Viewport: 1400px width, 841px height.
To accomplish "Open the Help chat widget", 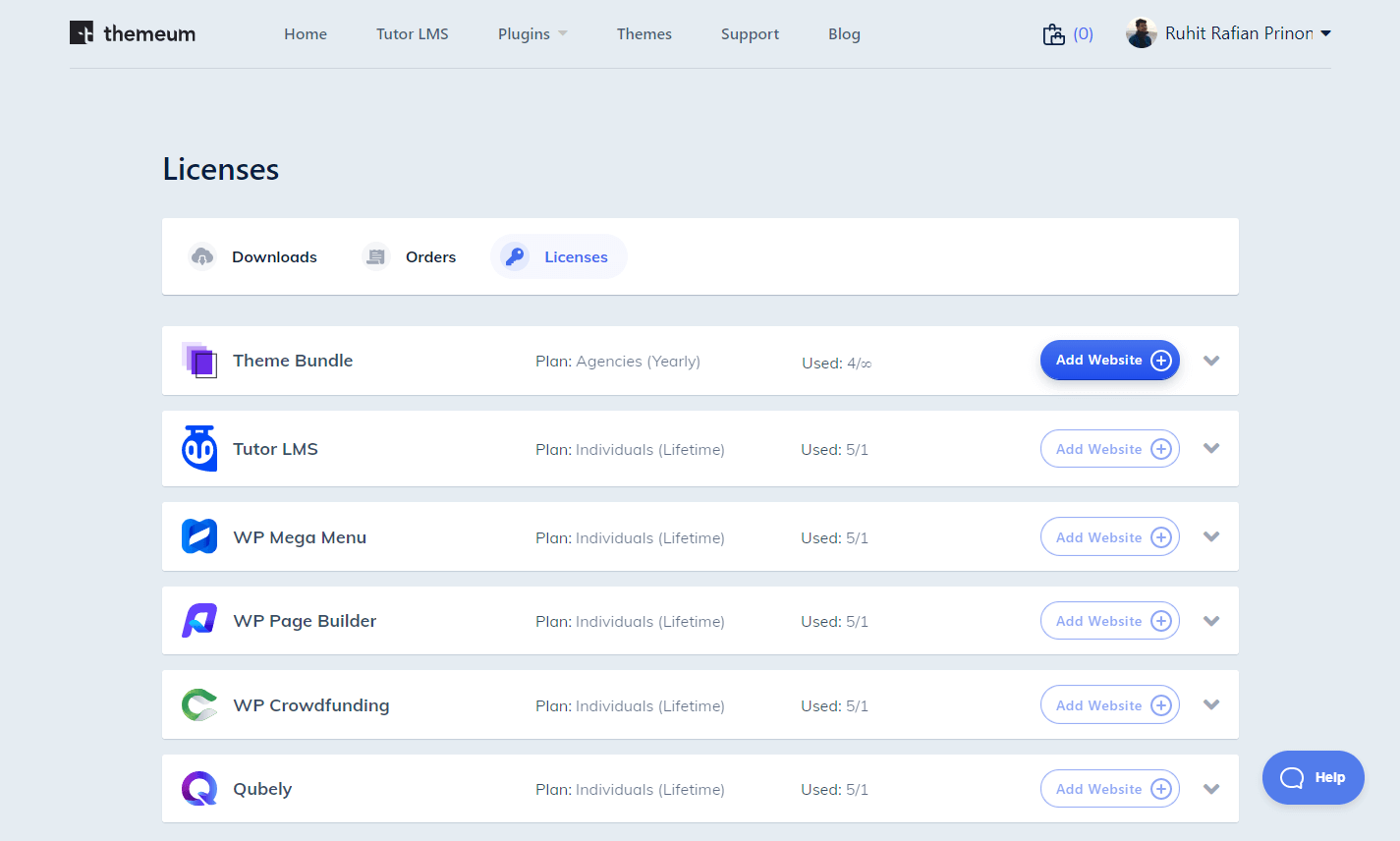I will coord(1313,777).
